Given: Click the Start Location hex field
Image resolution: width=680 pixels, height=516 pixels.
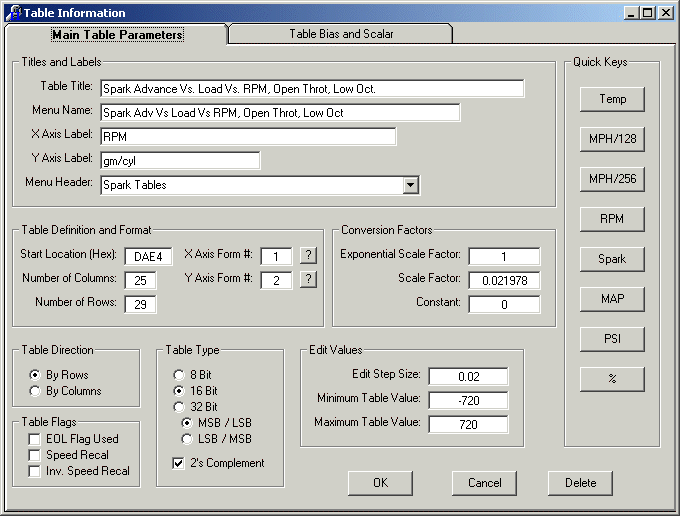Looking at the screenshot, I should point(148,256).
